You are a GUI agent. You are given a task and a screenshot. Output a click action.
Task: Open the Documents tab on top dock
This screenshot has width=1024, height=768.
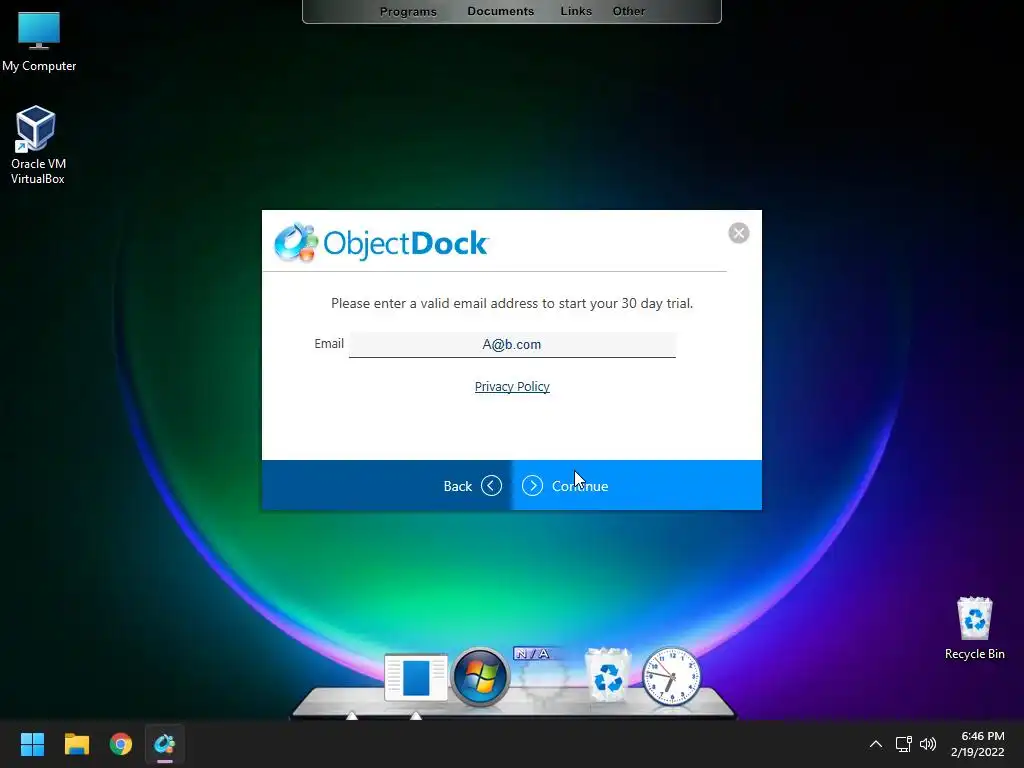pos(500,11)
